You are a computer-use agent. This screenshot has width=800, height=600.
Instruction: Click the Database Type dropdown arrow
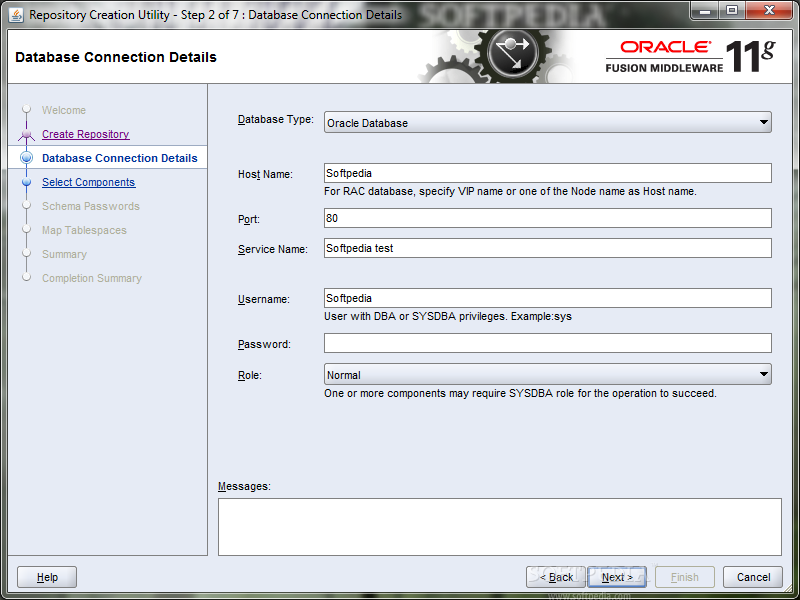click(x=763, y=122)
